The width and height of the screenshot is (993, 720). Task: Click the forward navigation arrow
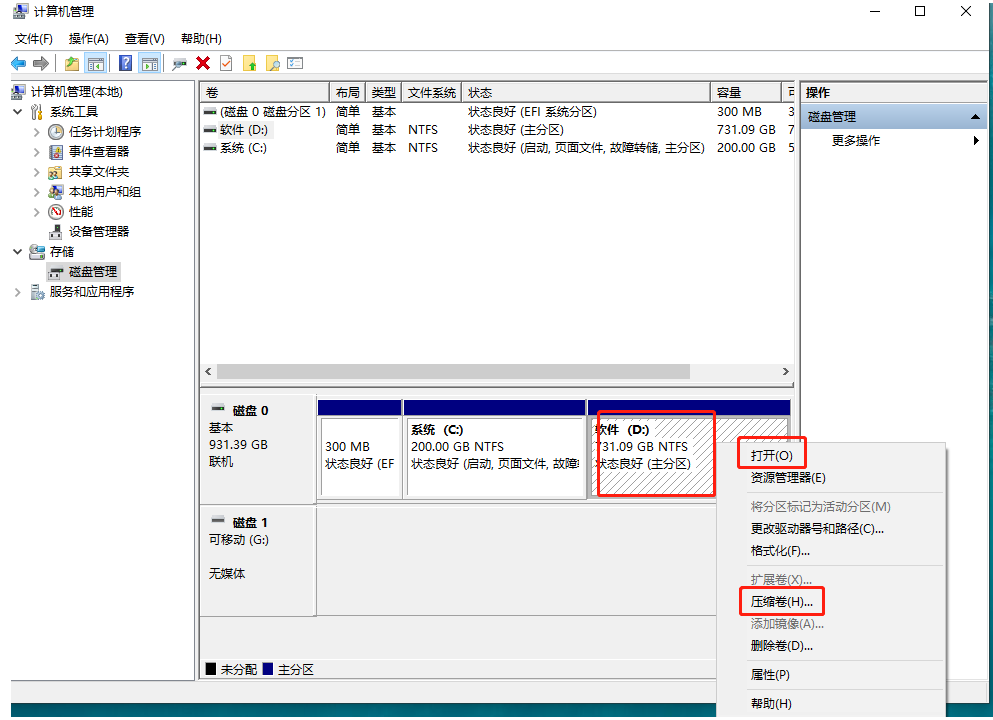[39, 62]
